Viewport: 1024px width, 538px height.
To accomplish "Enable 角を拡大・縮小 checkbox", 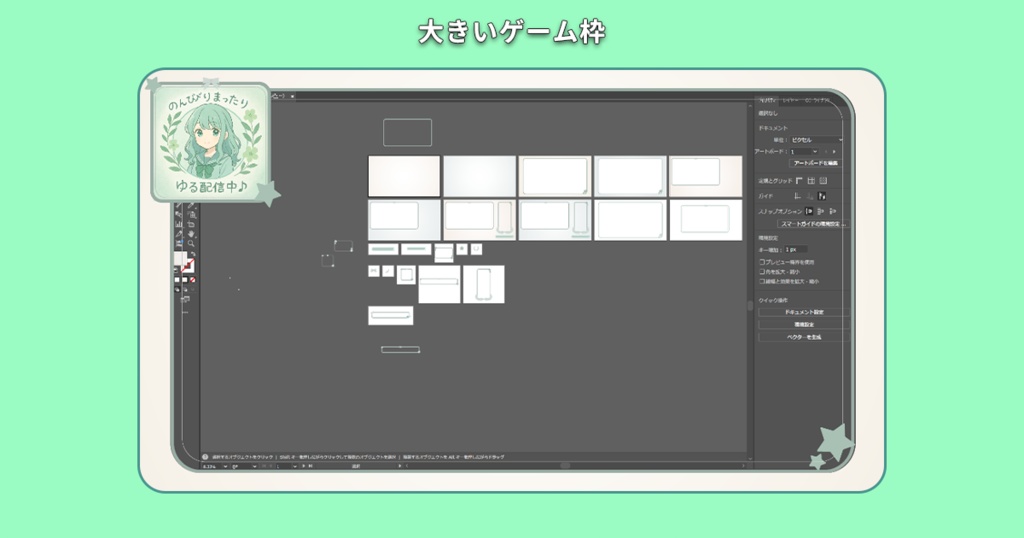I will click(761, 272).
